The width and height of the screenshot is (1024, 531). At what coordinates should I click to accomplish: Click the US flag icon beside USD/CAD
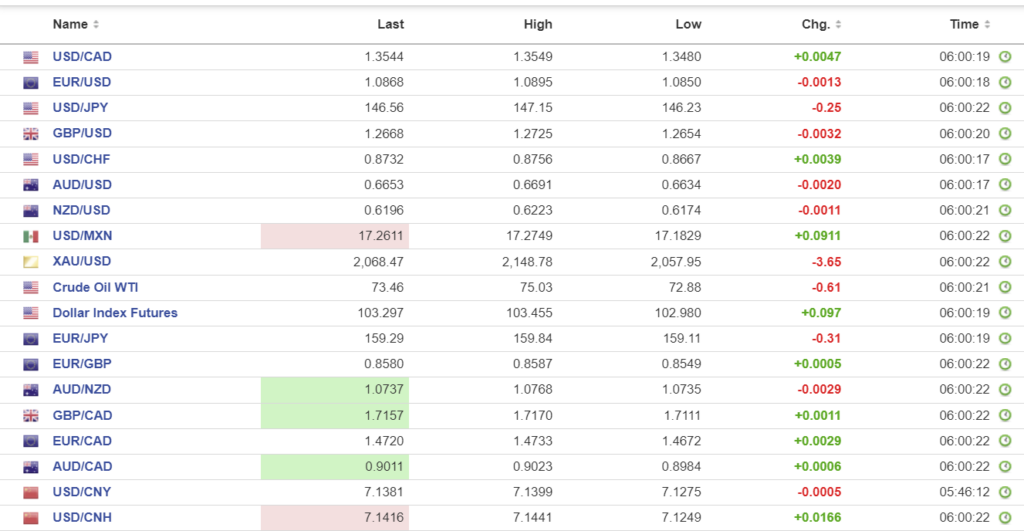click(x=31, y=57)
